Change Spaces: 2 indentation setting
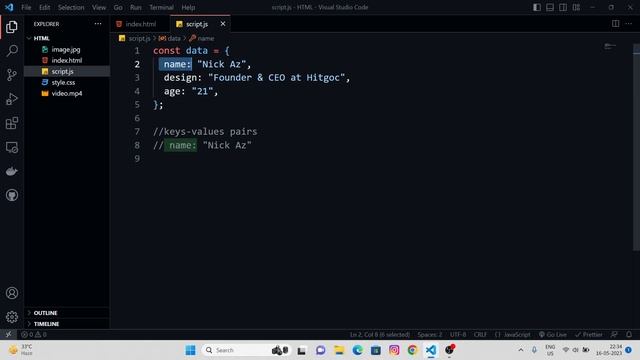This screenshot has width=640, height=360. click(429, 334)
